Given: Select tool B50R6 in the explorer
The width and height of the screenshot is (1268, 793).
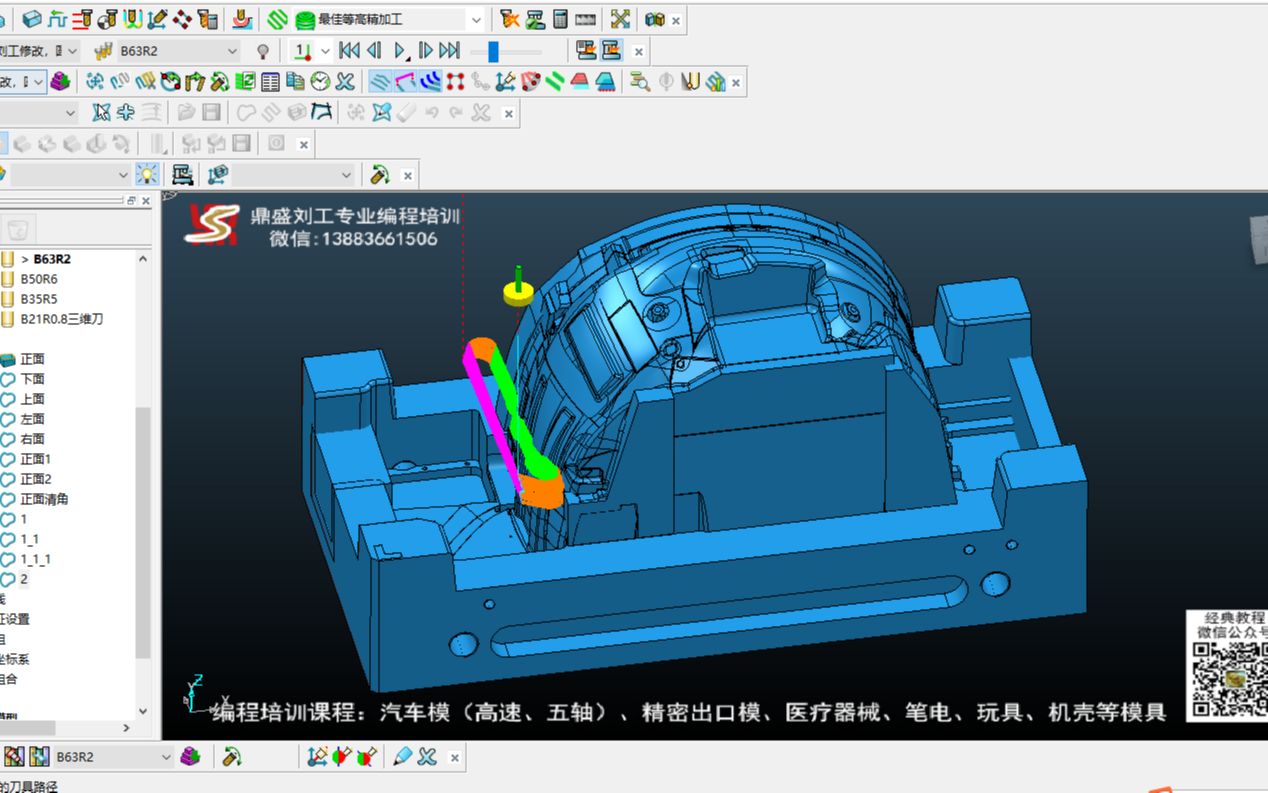Looking at the screenshot, I should point(39,279).
